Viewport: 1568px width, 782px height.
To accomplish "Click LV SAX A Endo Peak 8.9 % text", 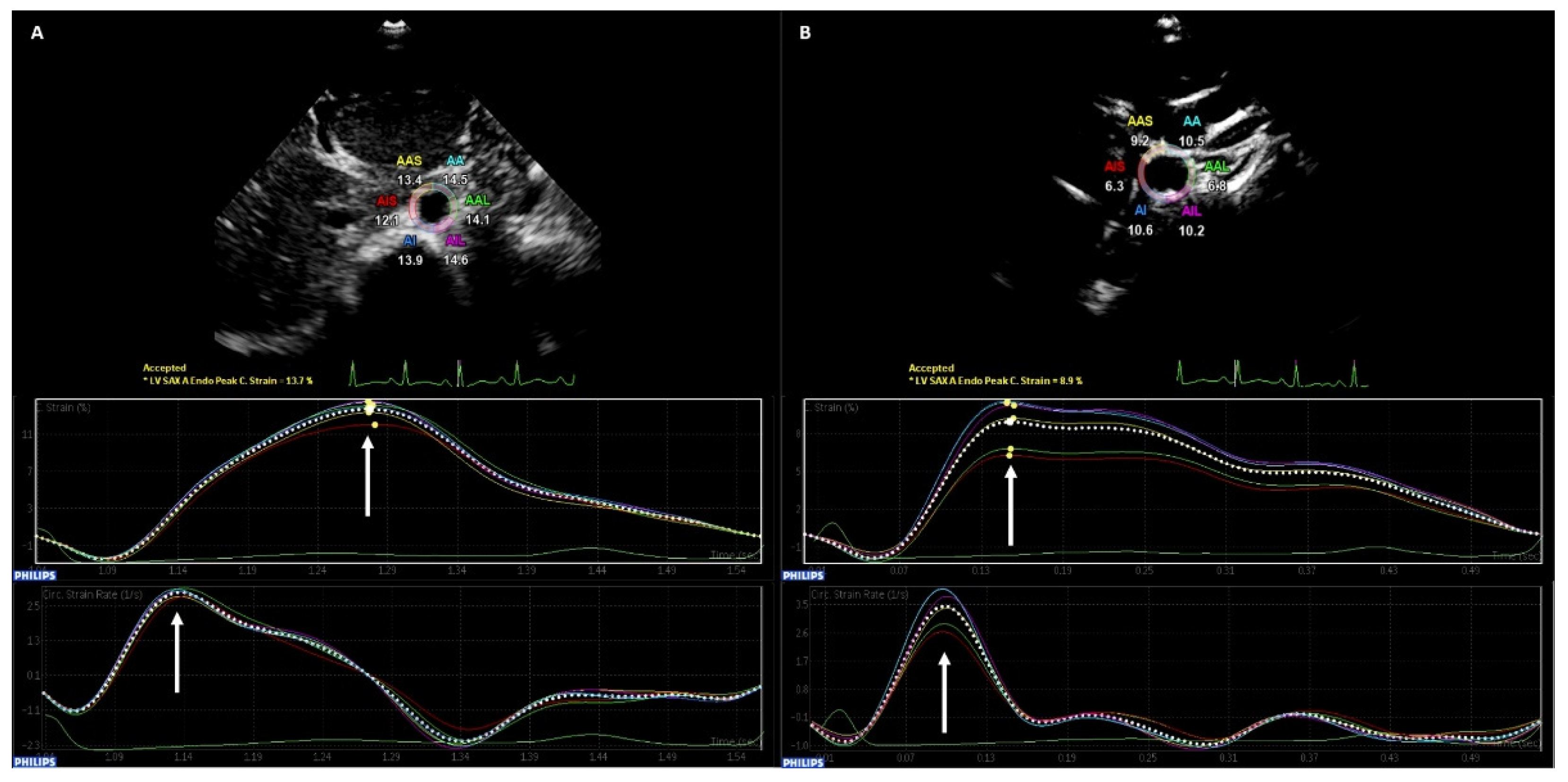I will [x=995, y=381].
